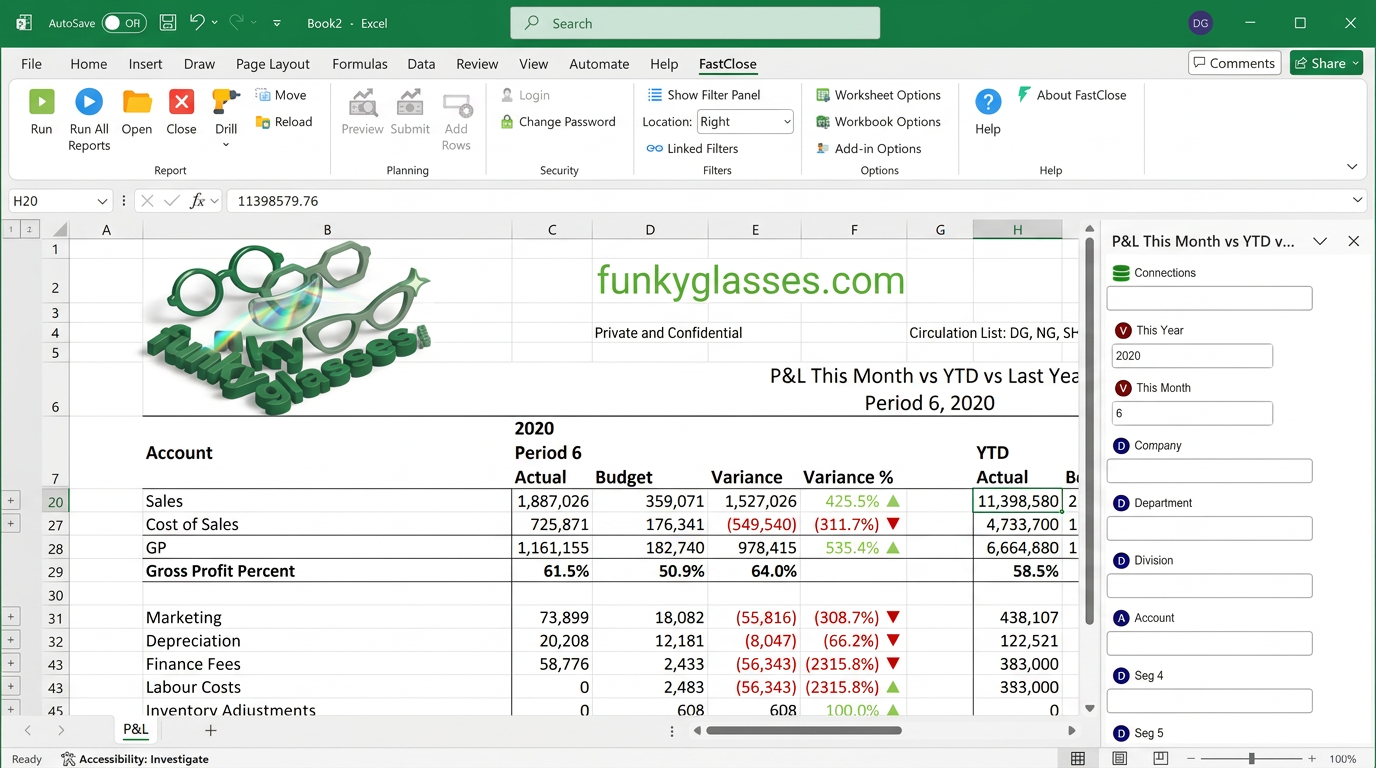
Task: Expand the grouped Sales row 20
Action: [x=11, y=501]
